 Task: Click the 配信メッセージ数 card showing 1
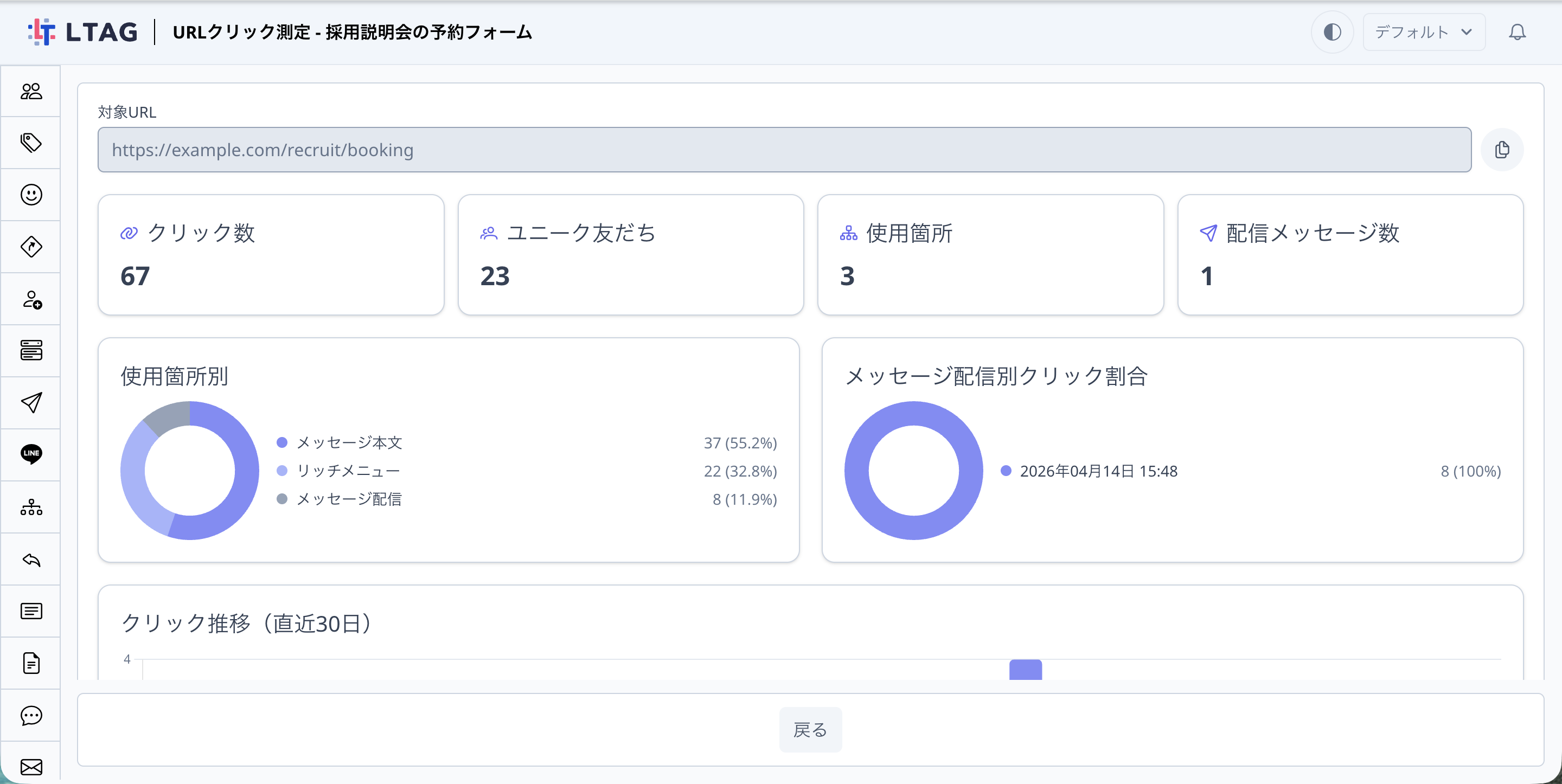[x=1350, y=255]
